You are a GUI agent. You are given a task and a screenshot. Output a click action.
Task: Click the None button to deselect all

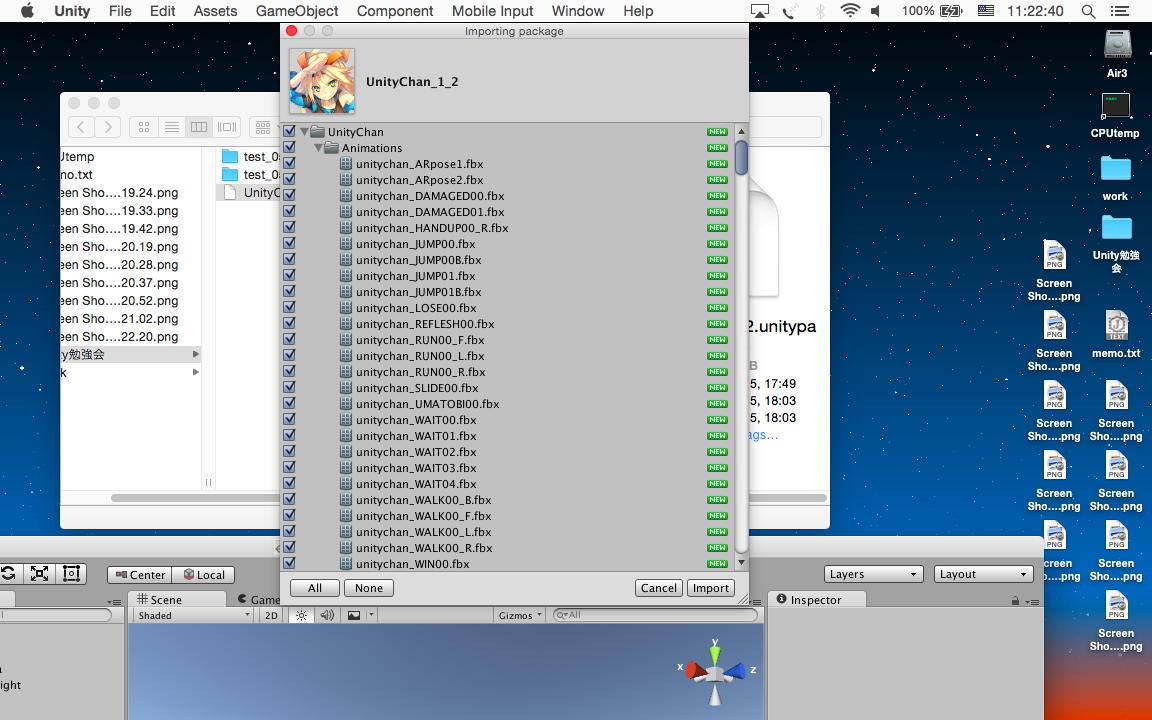[x=368, y=588]
